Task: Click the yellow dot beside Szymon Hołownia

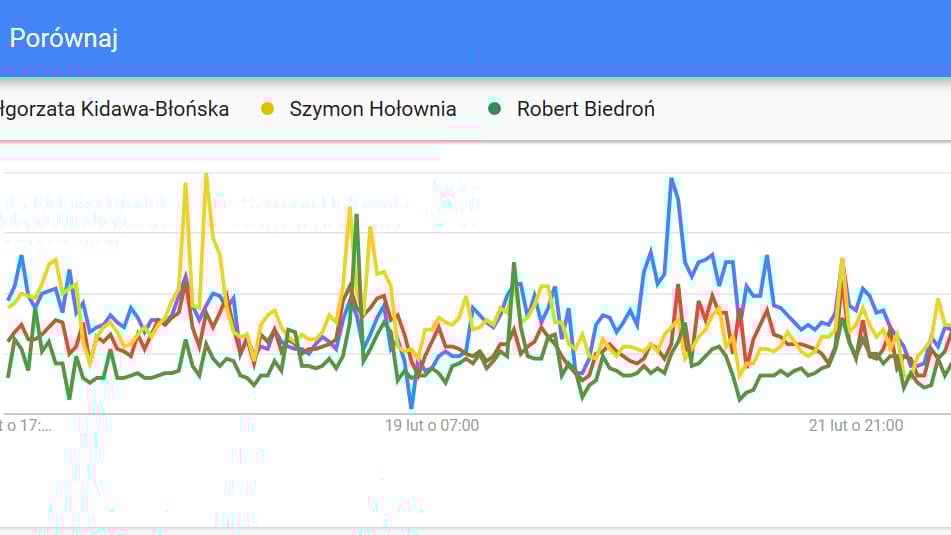Action: tap(267, 109)
